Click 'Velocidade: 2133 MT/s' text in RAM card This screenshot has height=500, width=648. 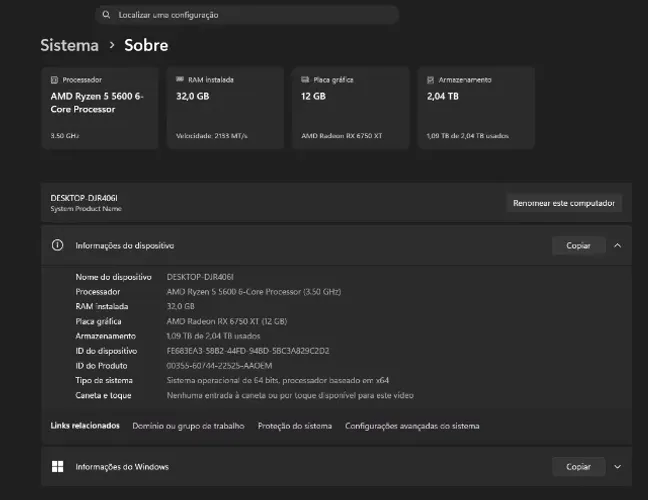[x=212, y=136]
